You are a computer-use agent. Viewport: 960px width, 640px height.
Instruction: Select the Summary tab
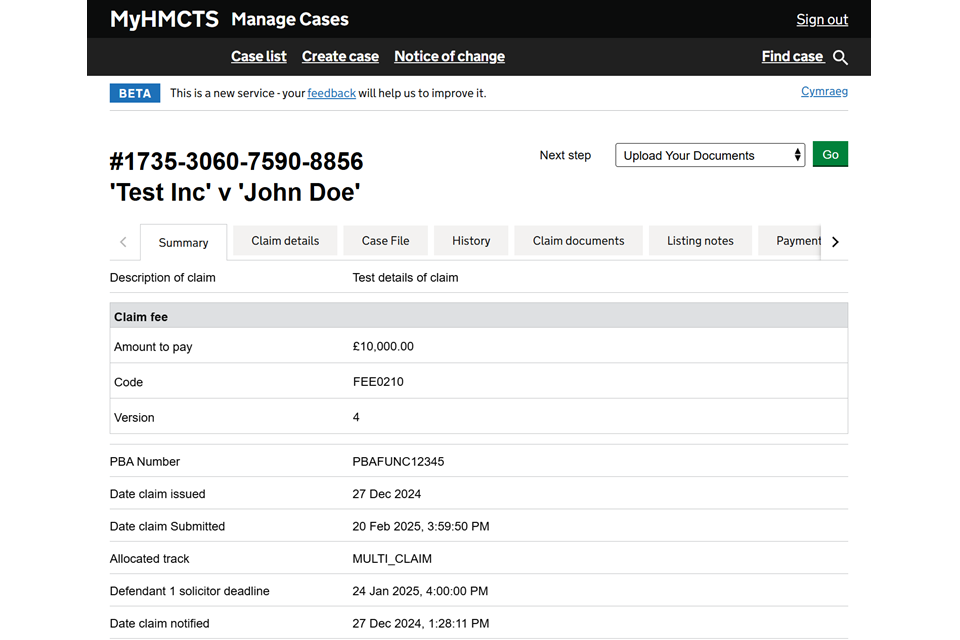[x=183, y=243]
